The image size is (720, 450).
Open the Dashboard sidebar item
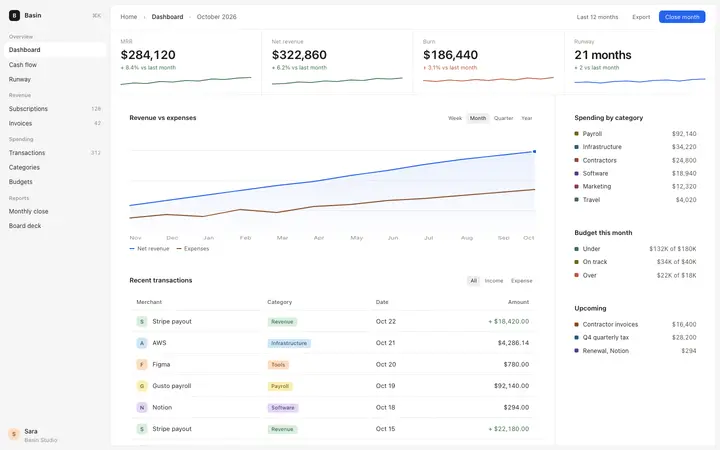[55, 50]
